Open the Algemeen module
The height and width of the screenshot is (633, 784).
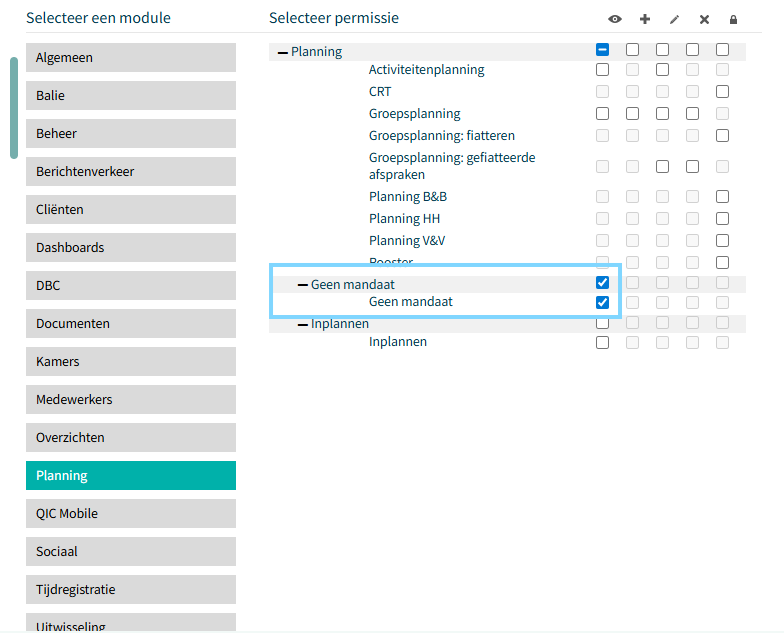tap(131, 58)
